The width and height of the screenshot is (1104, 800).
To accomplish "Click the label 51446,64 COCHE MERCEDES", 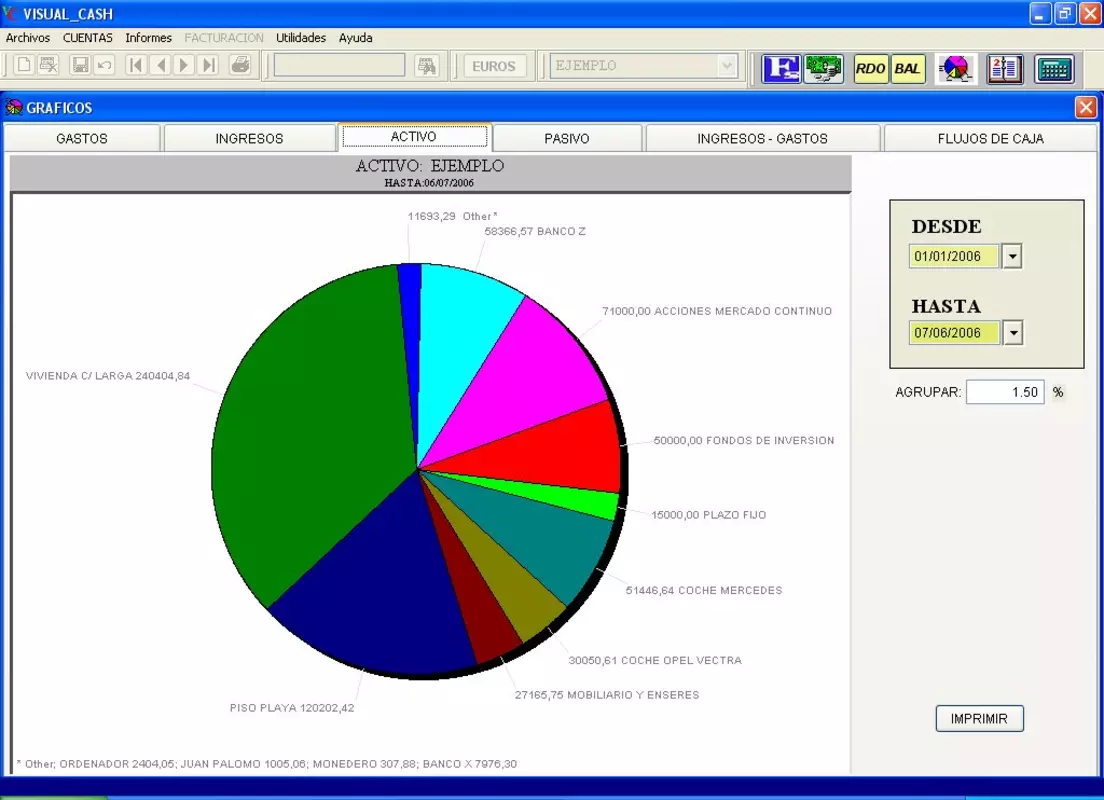I will click(703, 590).
